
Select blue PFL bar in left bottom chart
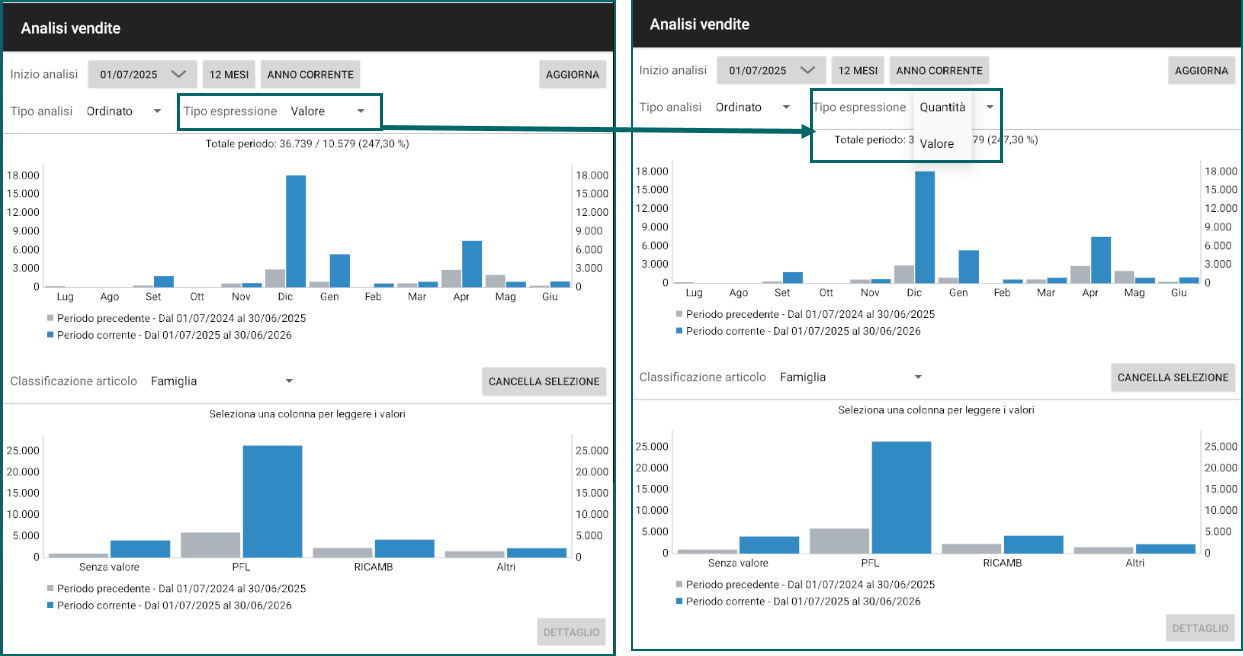click(272, 501)
